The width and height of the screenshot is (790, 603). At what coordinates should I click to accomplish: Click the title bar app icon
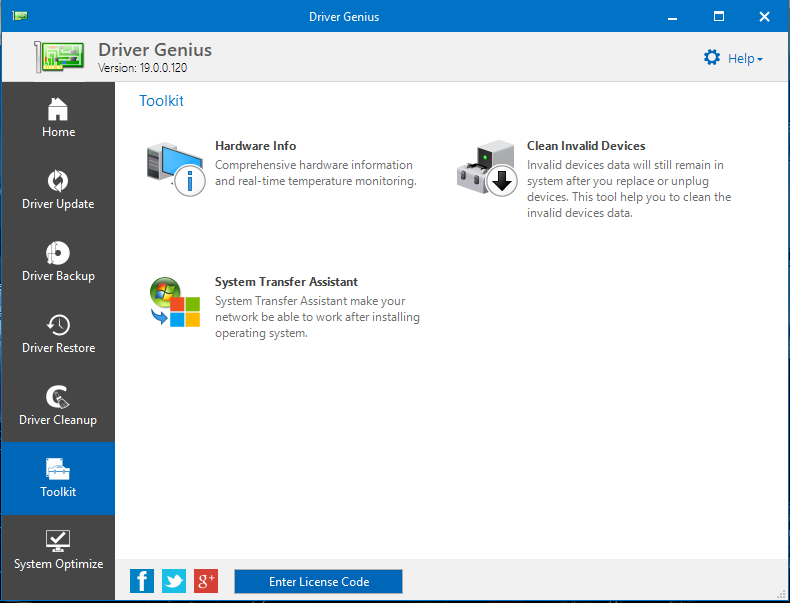click(x=20, y=16)
